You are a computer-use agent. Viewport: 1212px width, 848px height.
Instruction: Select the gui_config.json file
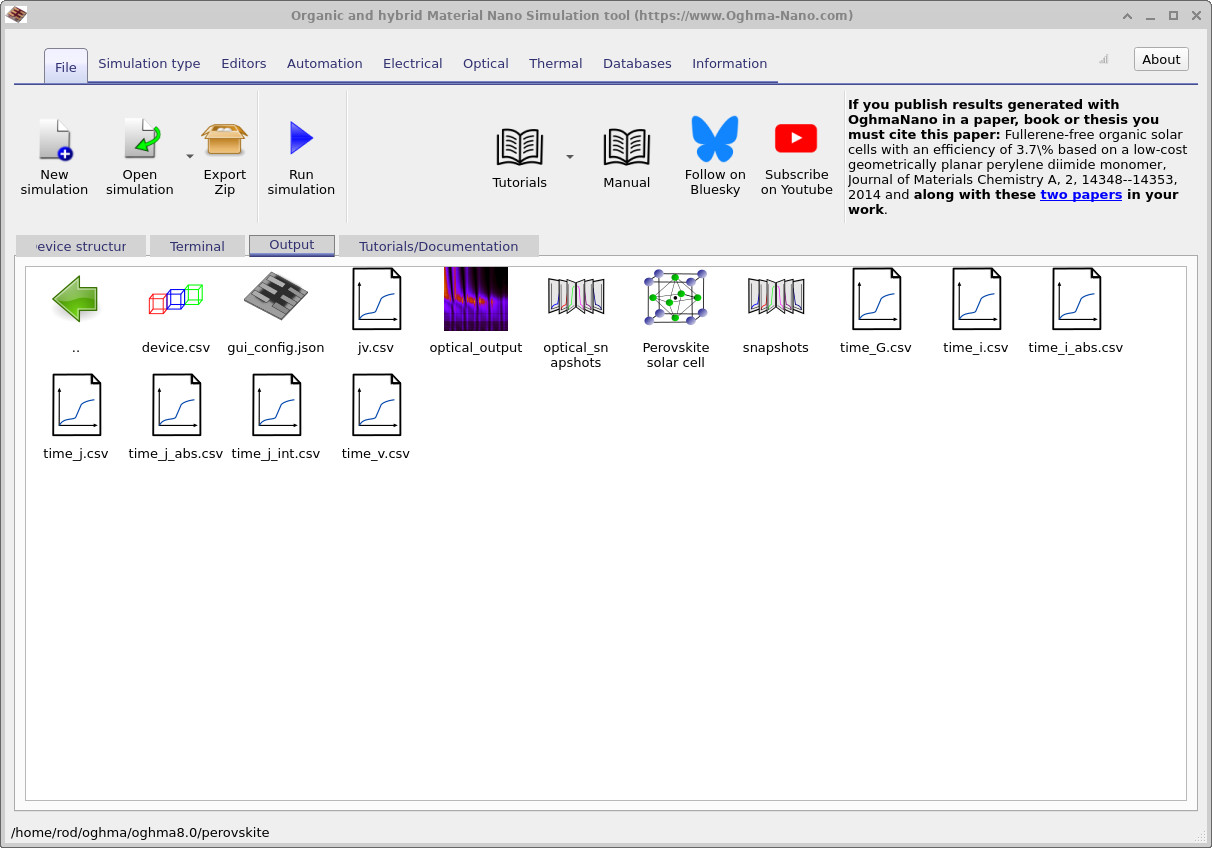276,299
